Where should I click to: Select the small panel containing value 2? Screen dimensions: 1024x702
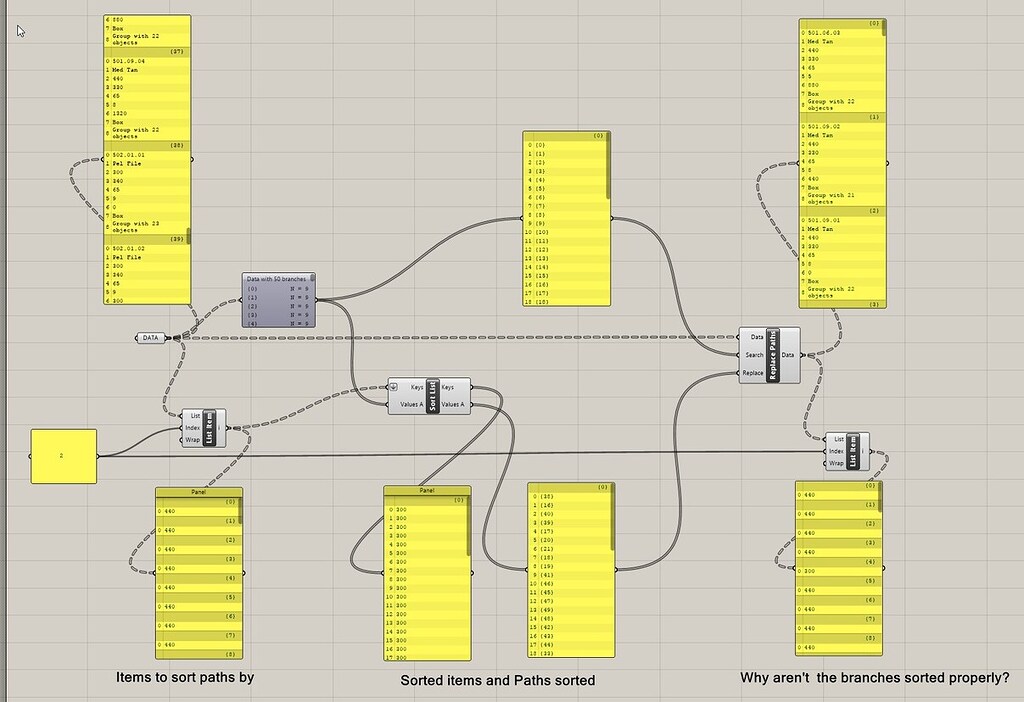(x=62, y=454)
